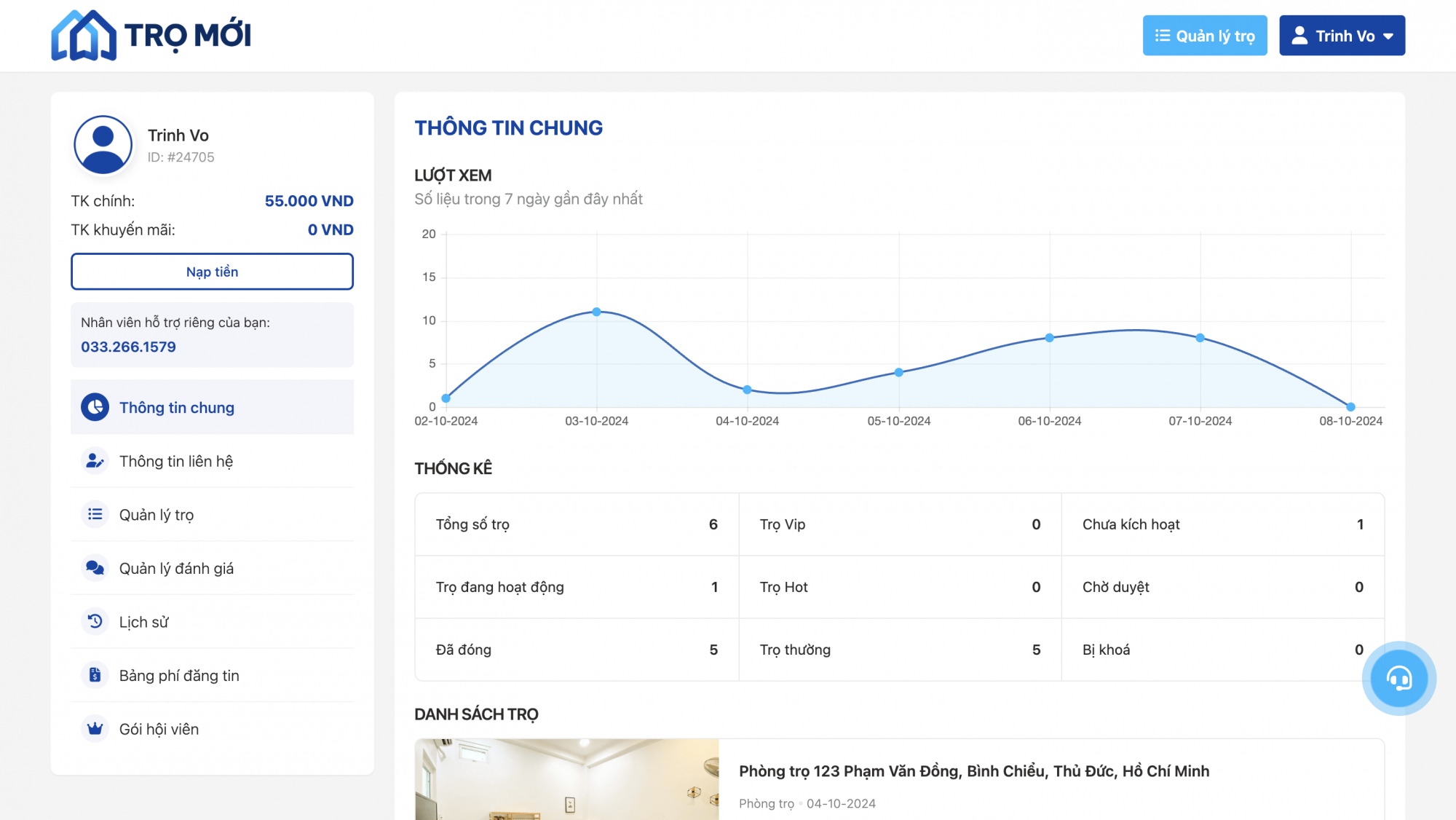Click the 55.000 VND main balance value
This screenshot has height=820, width=1456.
click(x=309, y=201)
